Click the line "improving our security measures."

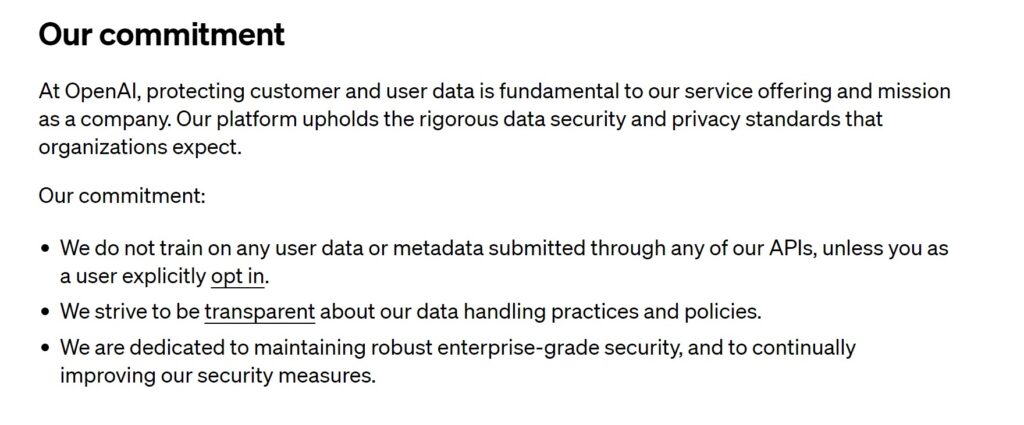218,377
